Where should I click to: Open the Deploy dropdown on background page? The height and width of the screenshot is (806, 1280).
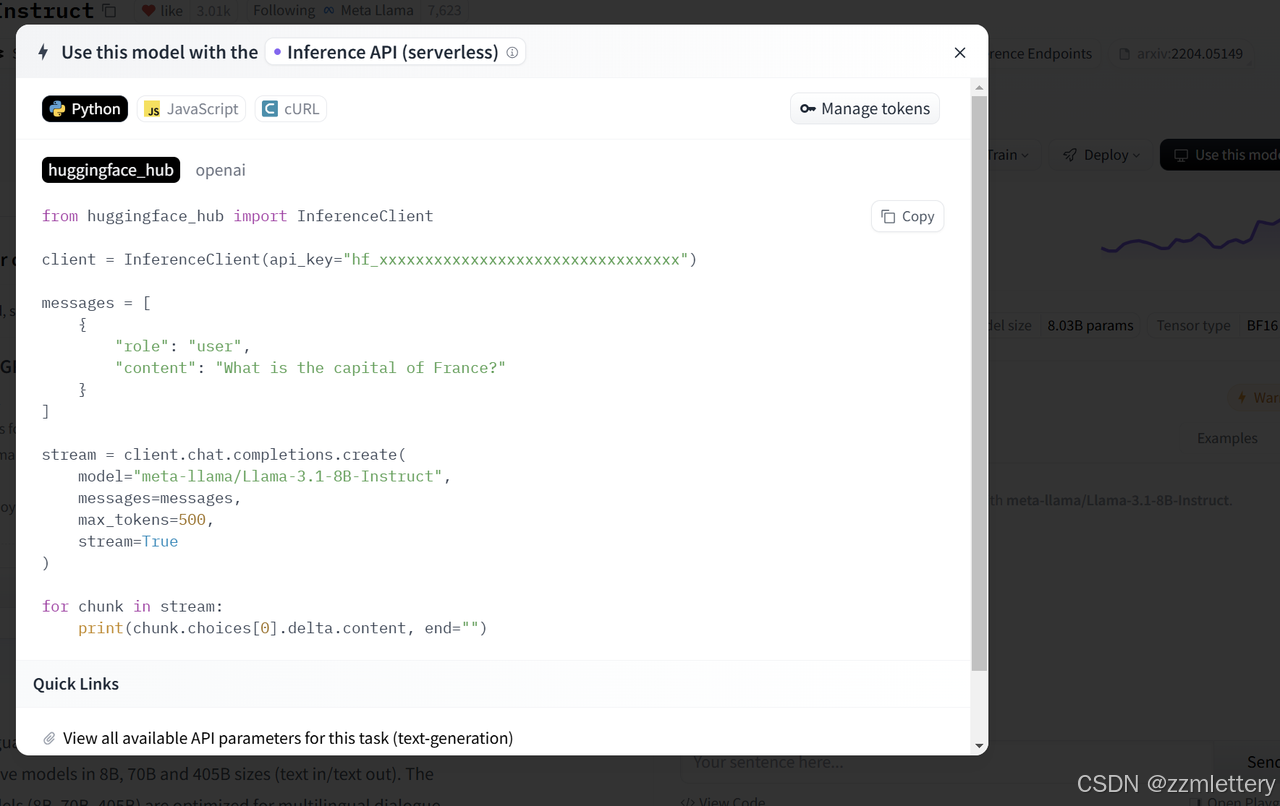click(1100, 155)
